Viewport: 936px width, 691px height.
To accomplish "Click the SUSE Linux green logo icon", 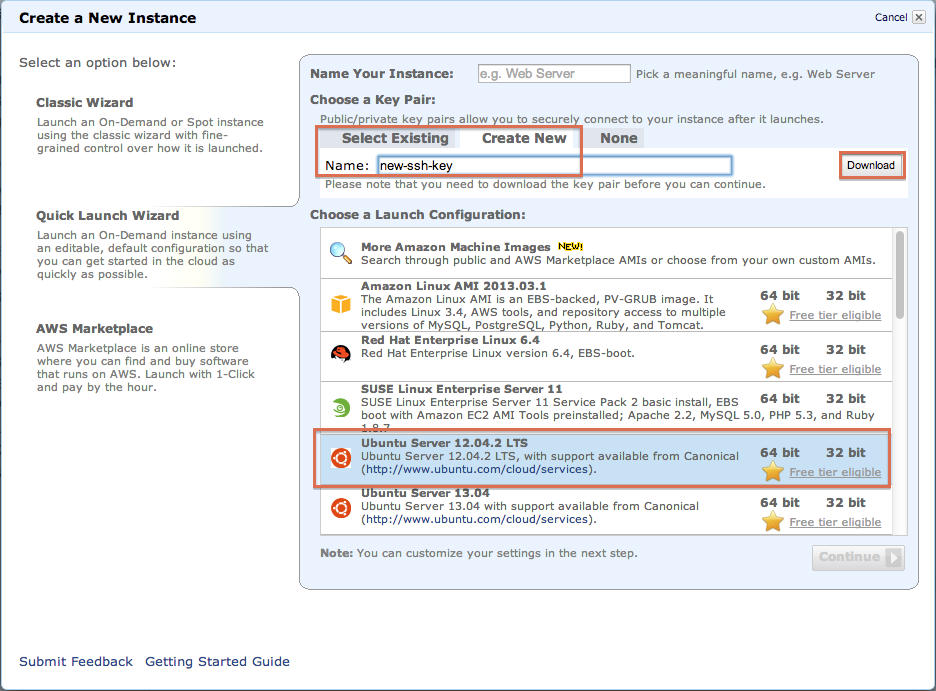I will pos(341,408).
